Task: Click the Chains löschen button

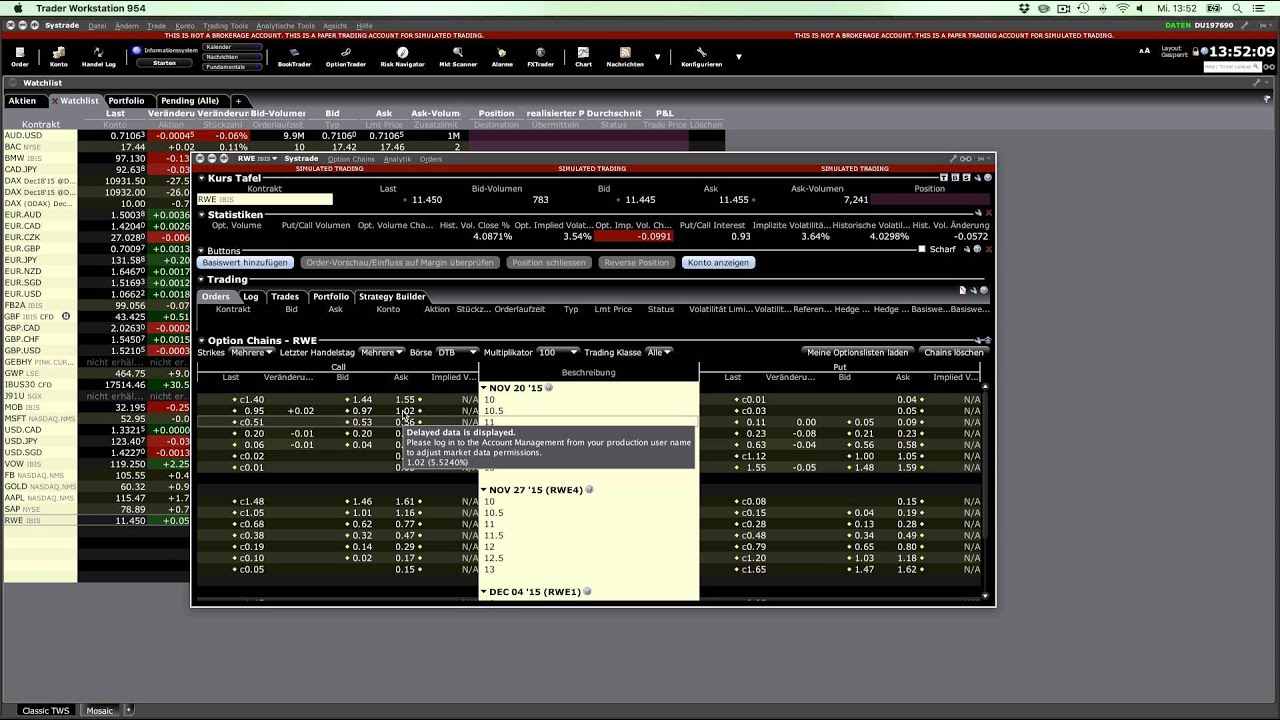Action: pyautogui.click(x=953, y=352)
